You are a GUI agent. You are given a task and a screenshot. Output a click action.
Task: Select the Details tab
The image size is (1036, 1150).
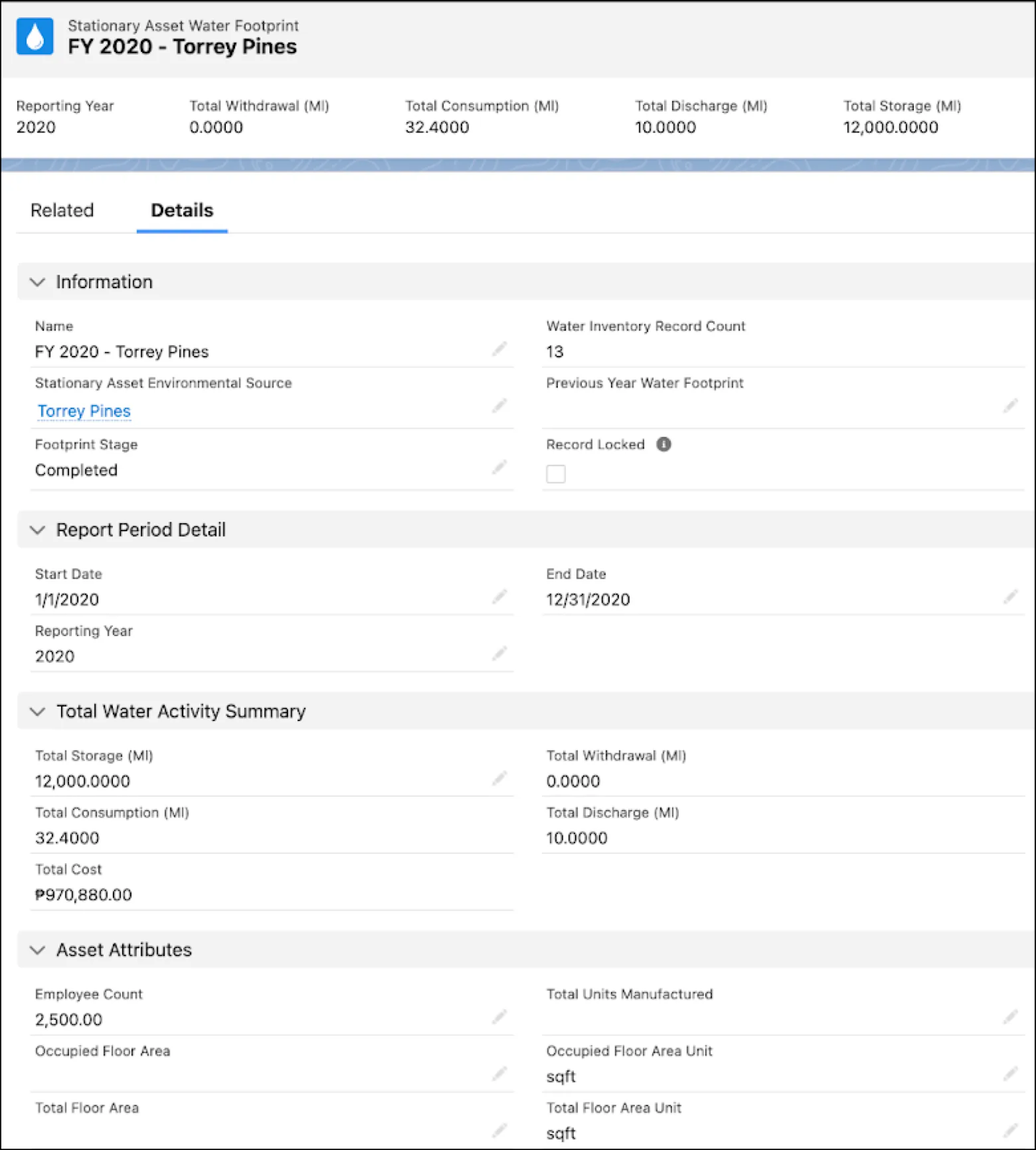click(182, 211)
